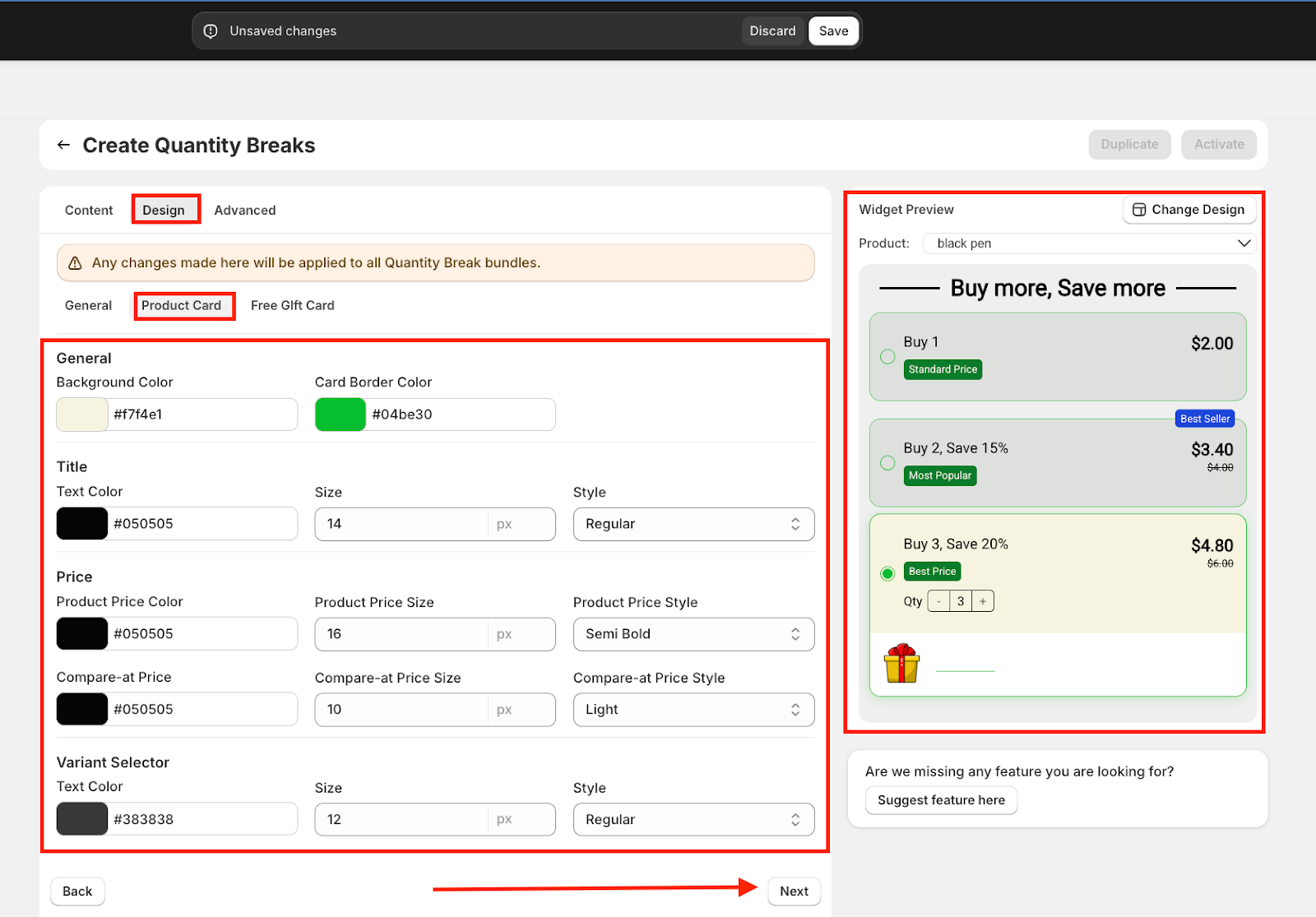Click the warning triangle icon in the banner
1316x917 pixels.
coord(75,263)
